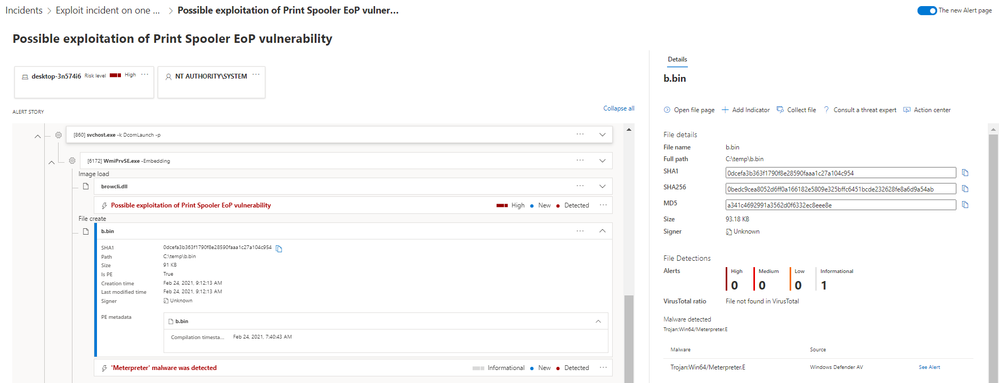Screen dimensions: 999x383
Task: Click the MD5 hash field
Action: [841, 205]
